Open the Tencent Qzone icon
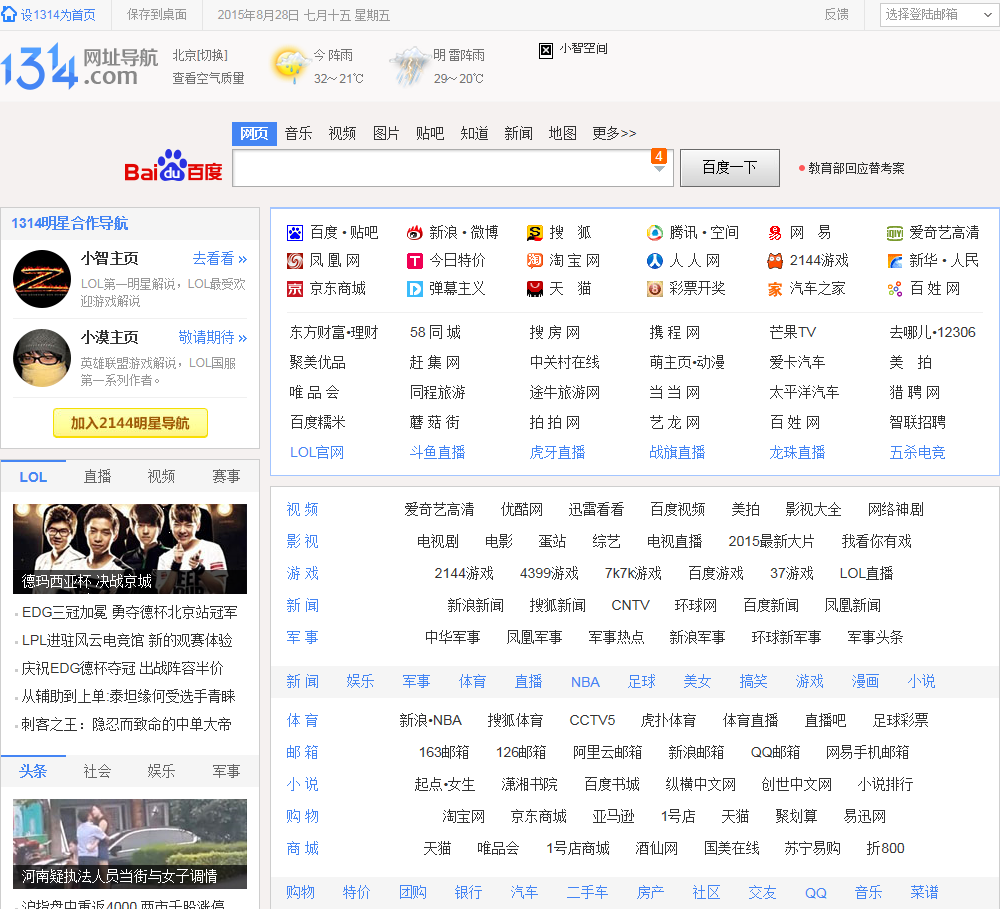Screen dimensions: 1000x909 click(x=655, y=233)
